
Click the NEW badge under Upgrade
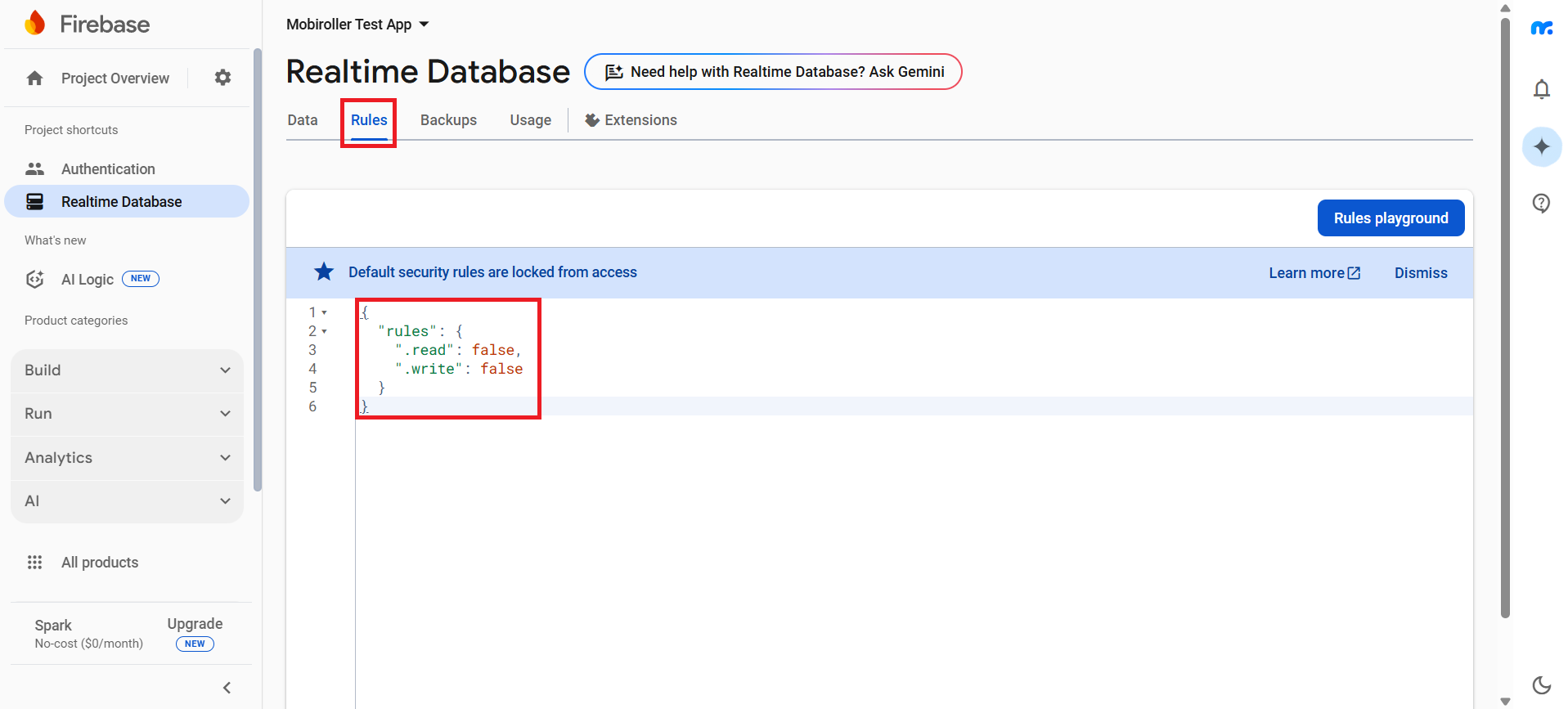195,644
